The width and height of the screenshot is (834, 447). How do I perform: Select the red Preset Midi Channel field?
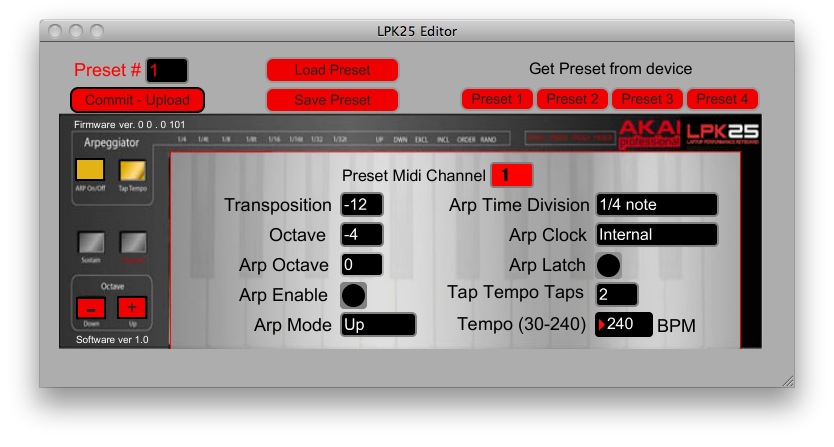(x=512, y=175)
